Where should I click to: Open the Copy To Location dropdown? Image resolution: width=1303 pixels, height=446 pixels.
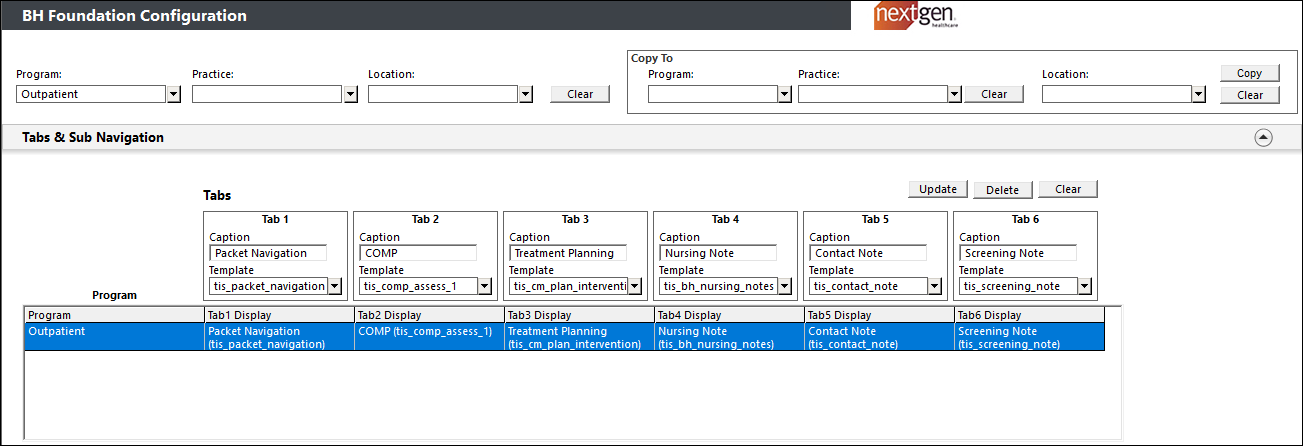coord(1198,94)
